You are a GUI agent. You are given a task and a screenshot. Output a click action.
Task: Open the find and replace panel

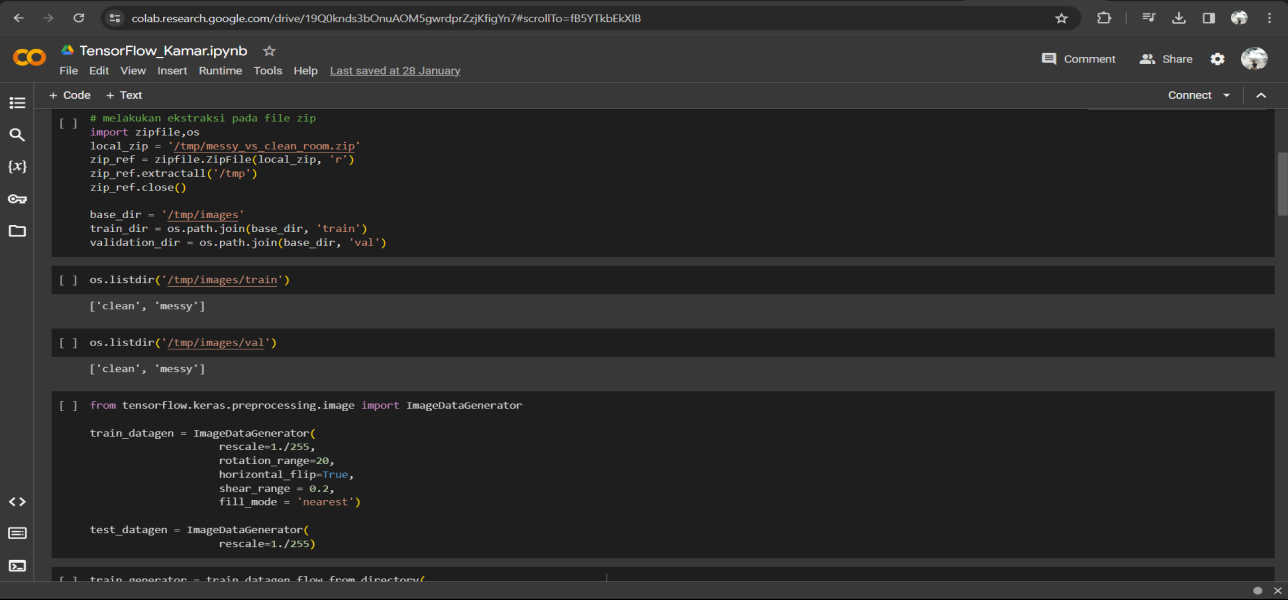[17, 135]
